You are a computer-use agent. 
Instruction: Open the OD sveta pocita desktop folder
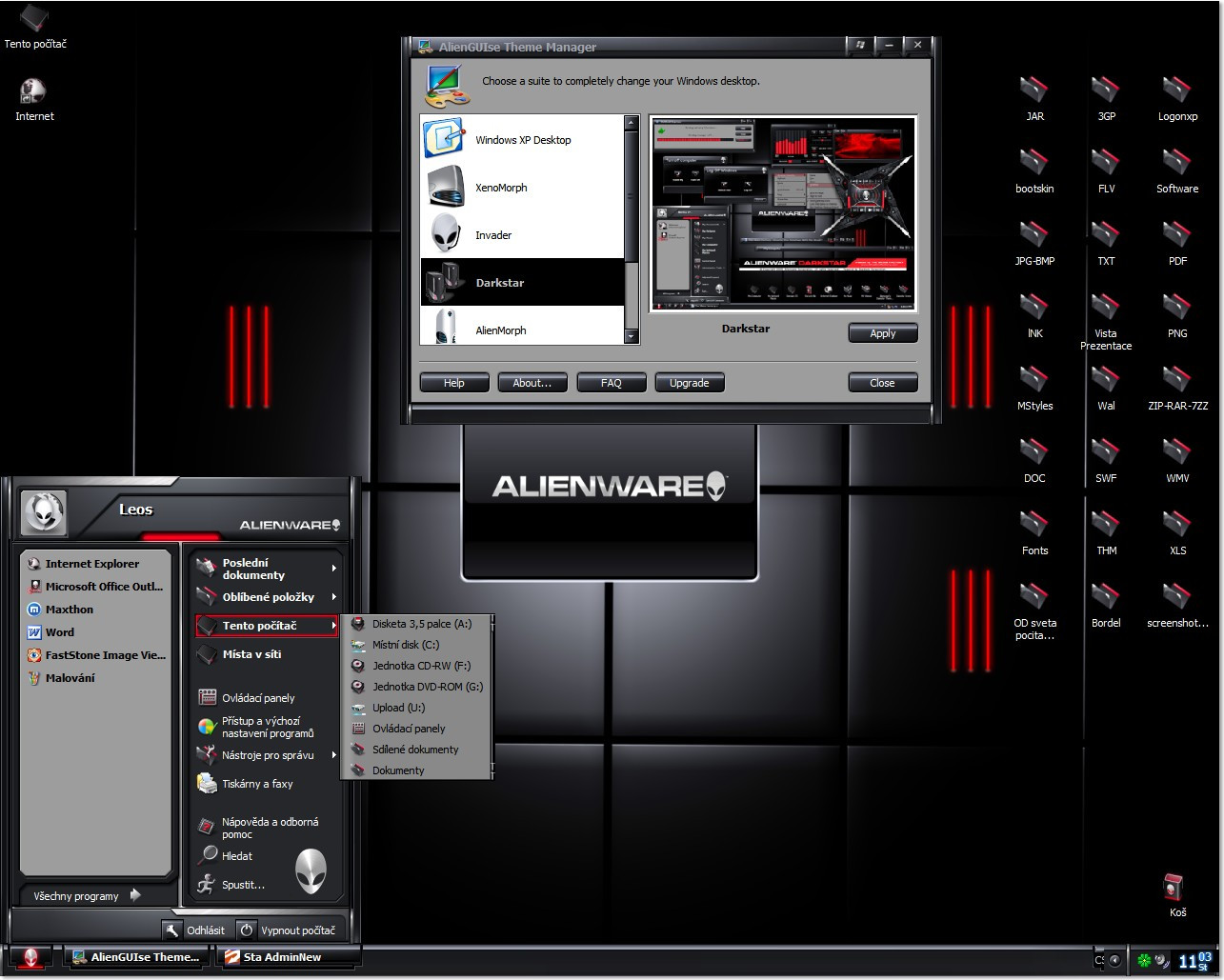(x=1034, y=611)
